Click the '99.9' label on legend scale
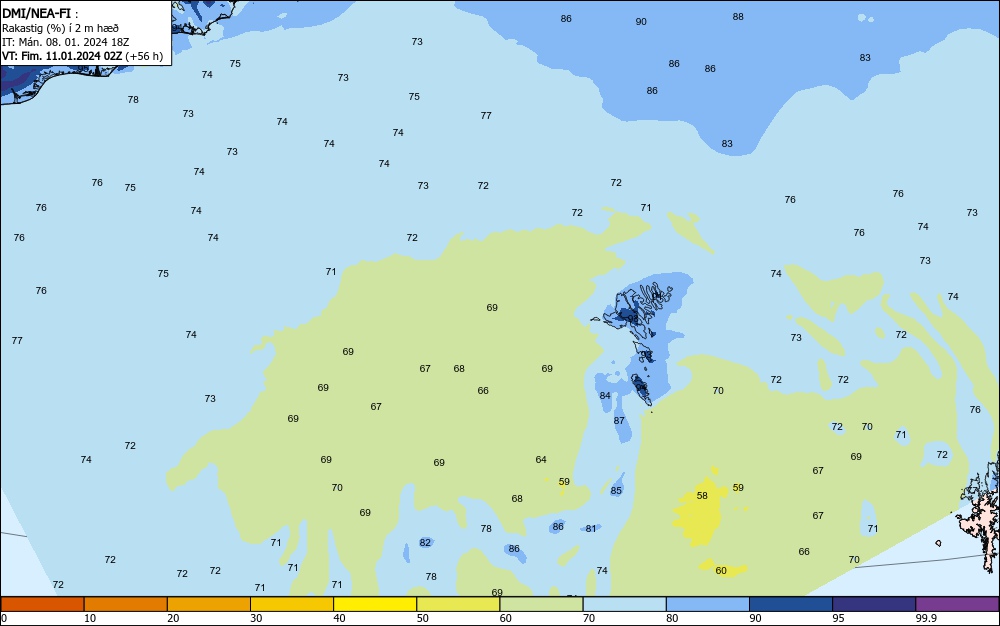Image resolution: width=1000 pixels, height=626 pixels. pyautogui.click(x=926, y=618)
